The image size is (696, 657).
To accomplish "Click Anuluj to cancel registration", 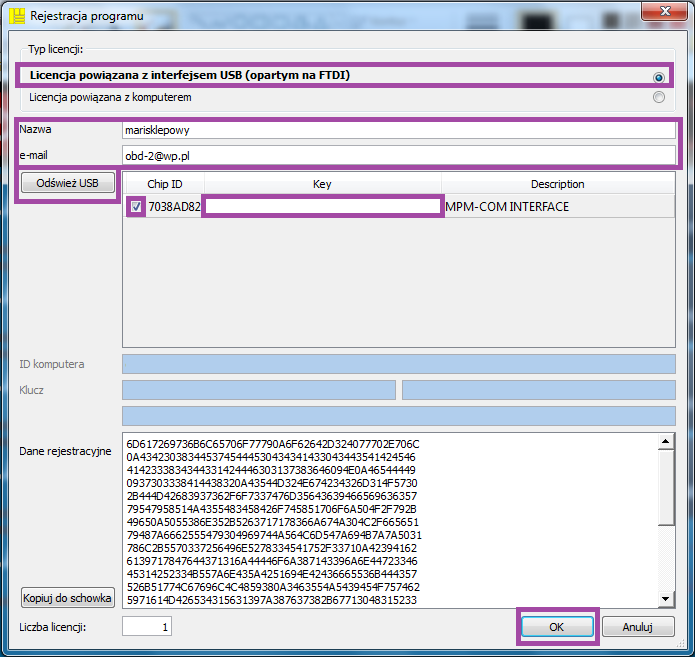I will [638, 627].
